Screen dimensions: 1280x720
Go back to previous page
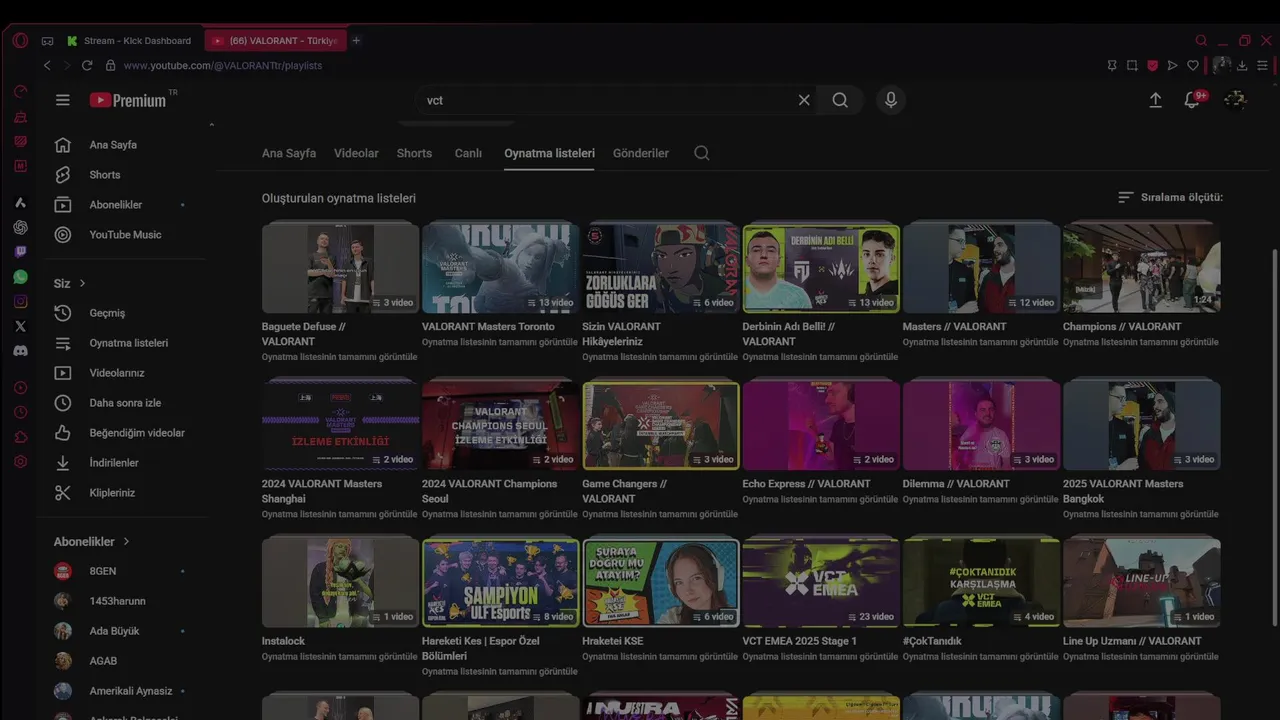click(x=47, y=65)
